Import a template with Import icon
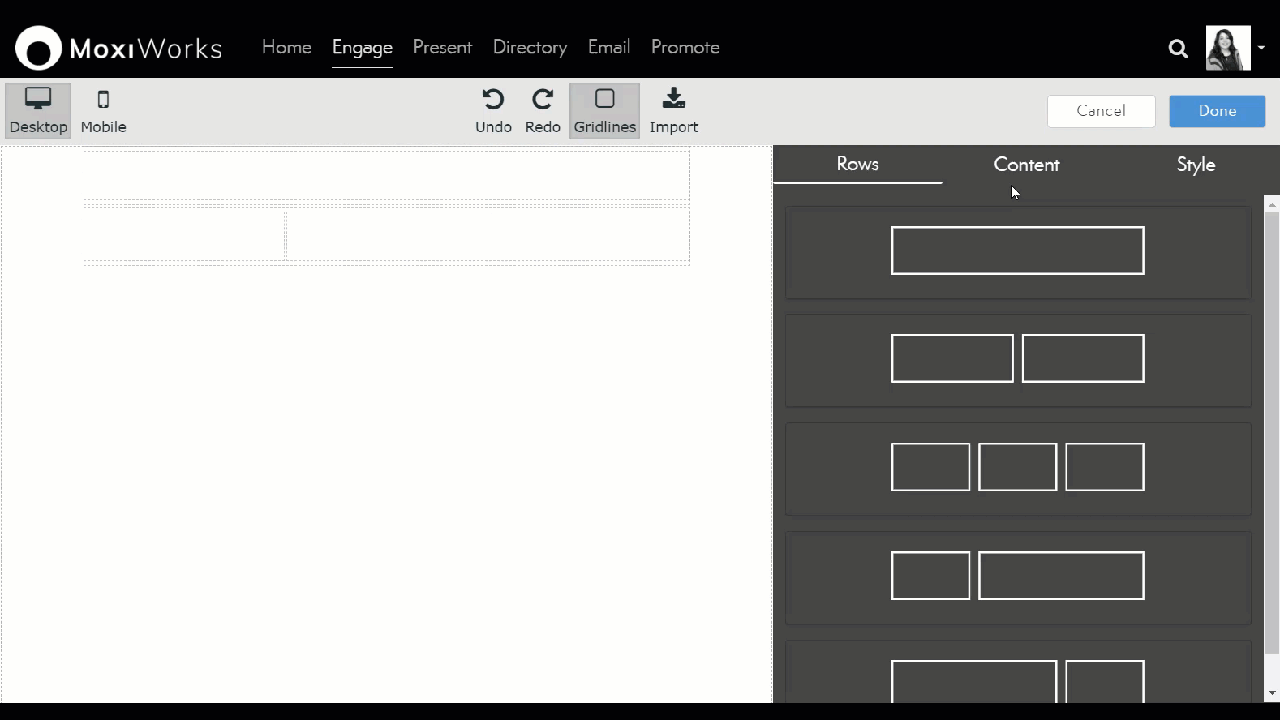 [x=673, y=110]
